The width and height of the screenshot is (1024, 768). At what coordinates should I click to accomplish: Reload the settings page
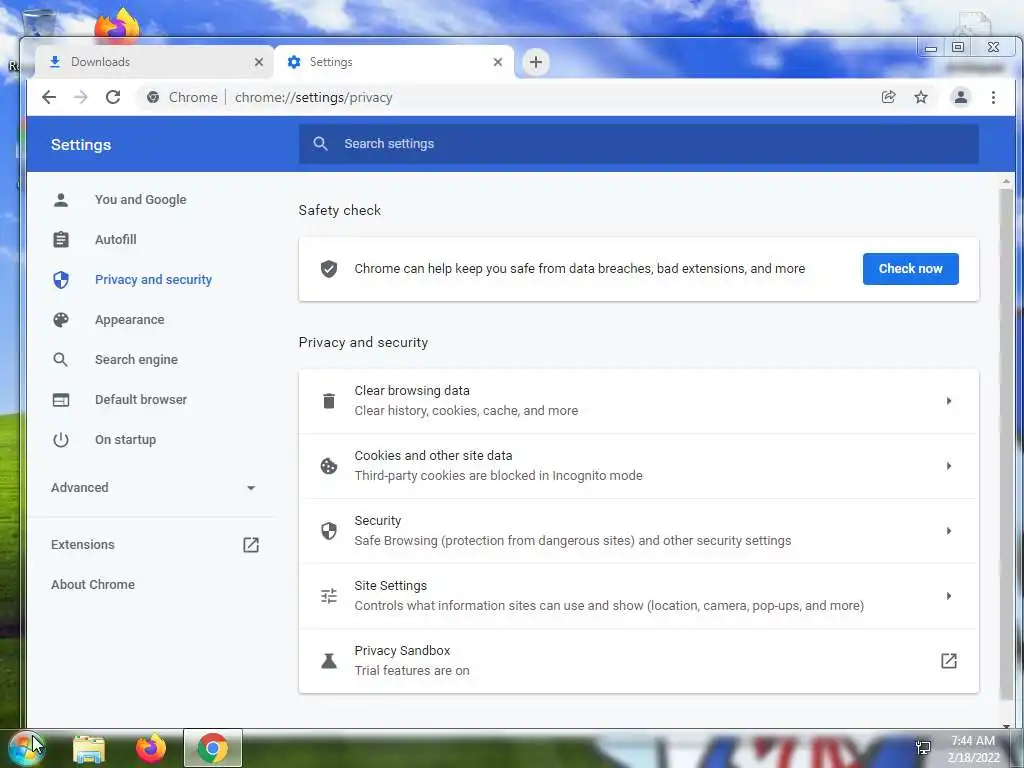pos(113,97)
